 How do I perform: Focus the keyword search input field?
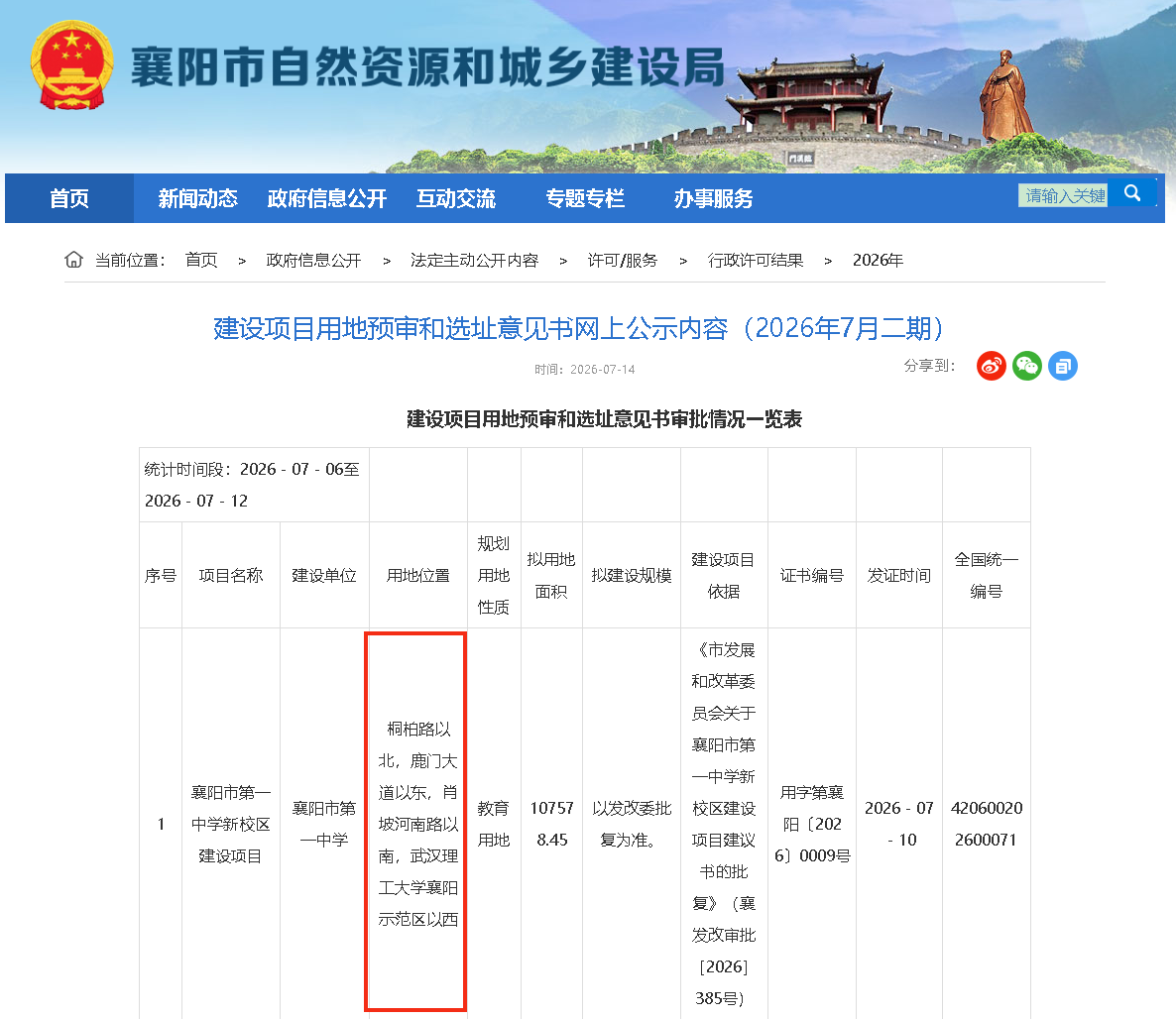tap(1063, 195)
